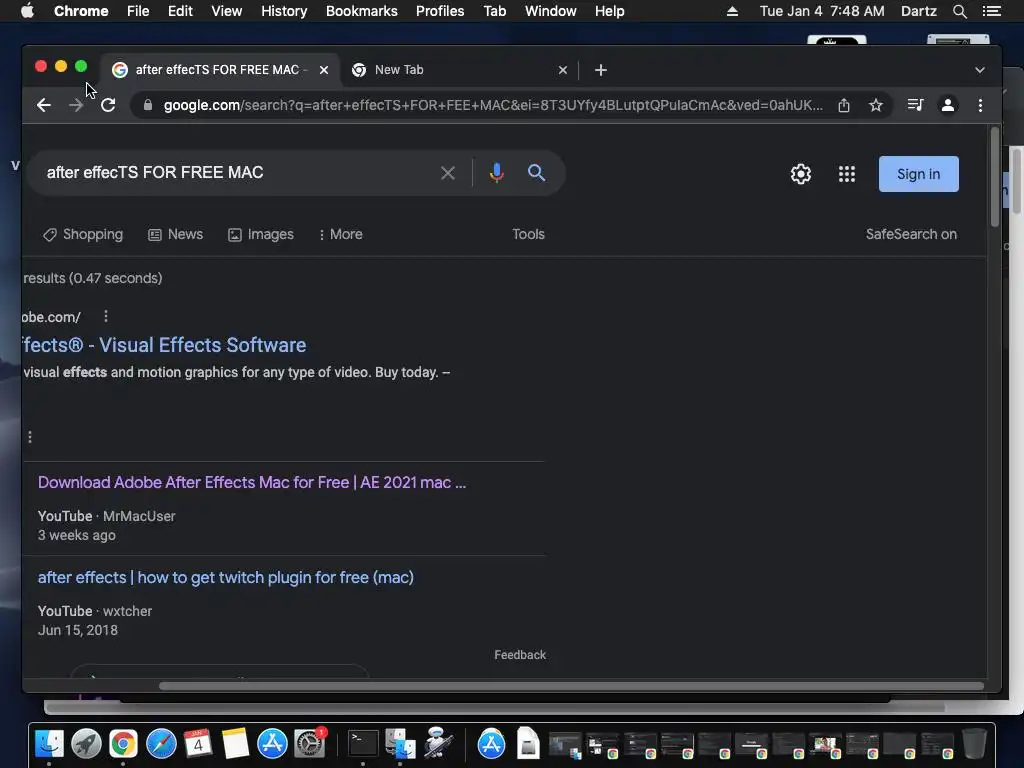Screen dimensions: 1024x768
Task: Open the Chrome menu in the menu bar
Action: (x=81, y=11)
